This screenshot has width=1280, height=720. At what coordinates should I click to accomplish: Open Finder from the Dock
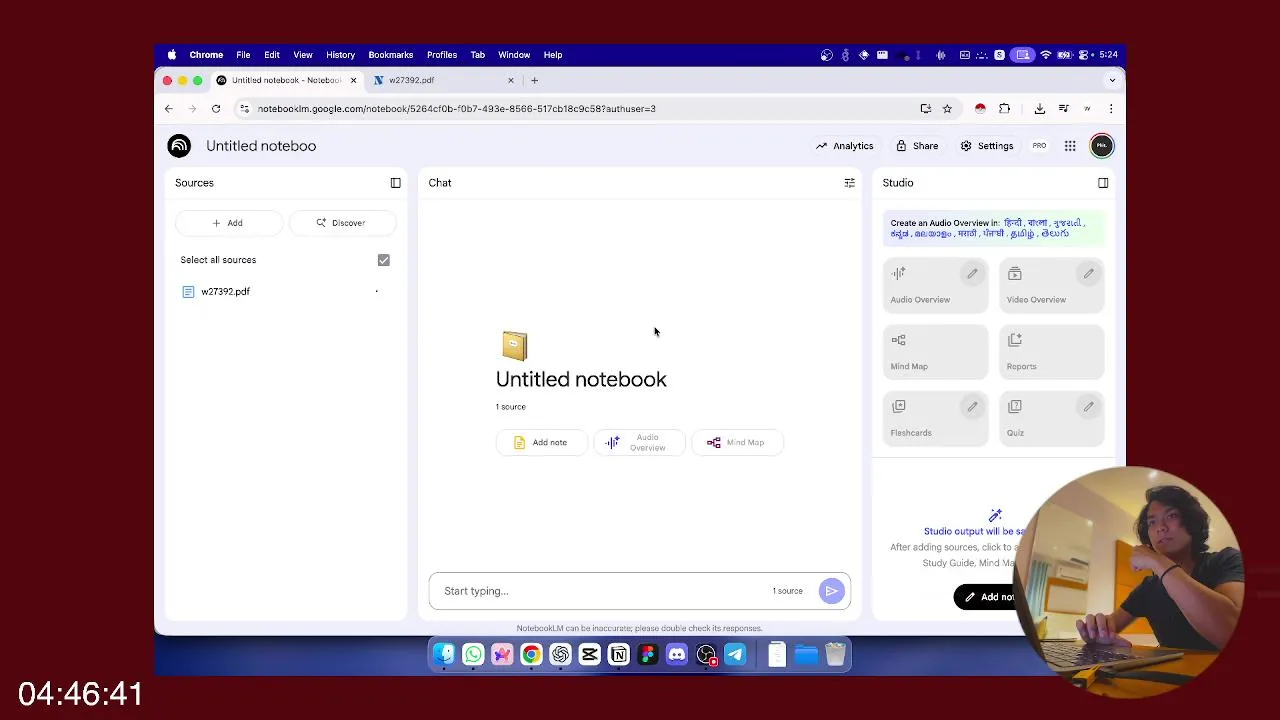click(x=444, y=655)
